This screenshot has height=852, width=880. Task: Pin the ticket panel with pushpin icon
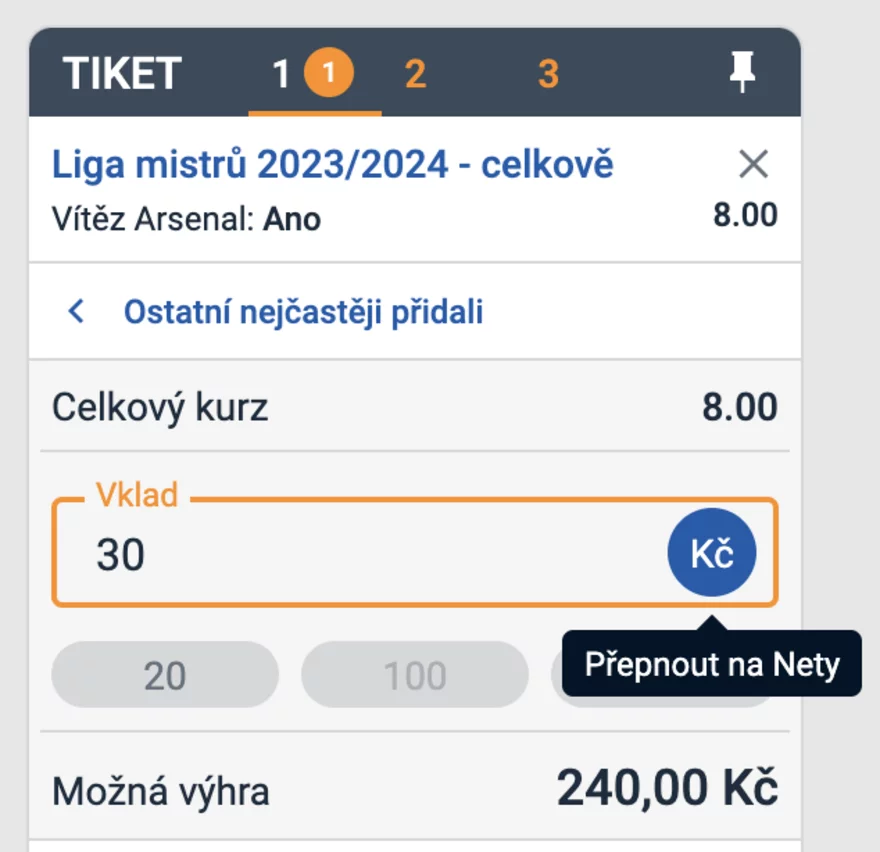pos(742,72)
